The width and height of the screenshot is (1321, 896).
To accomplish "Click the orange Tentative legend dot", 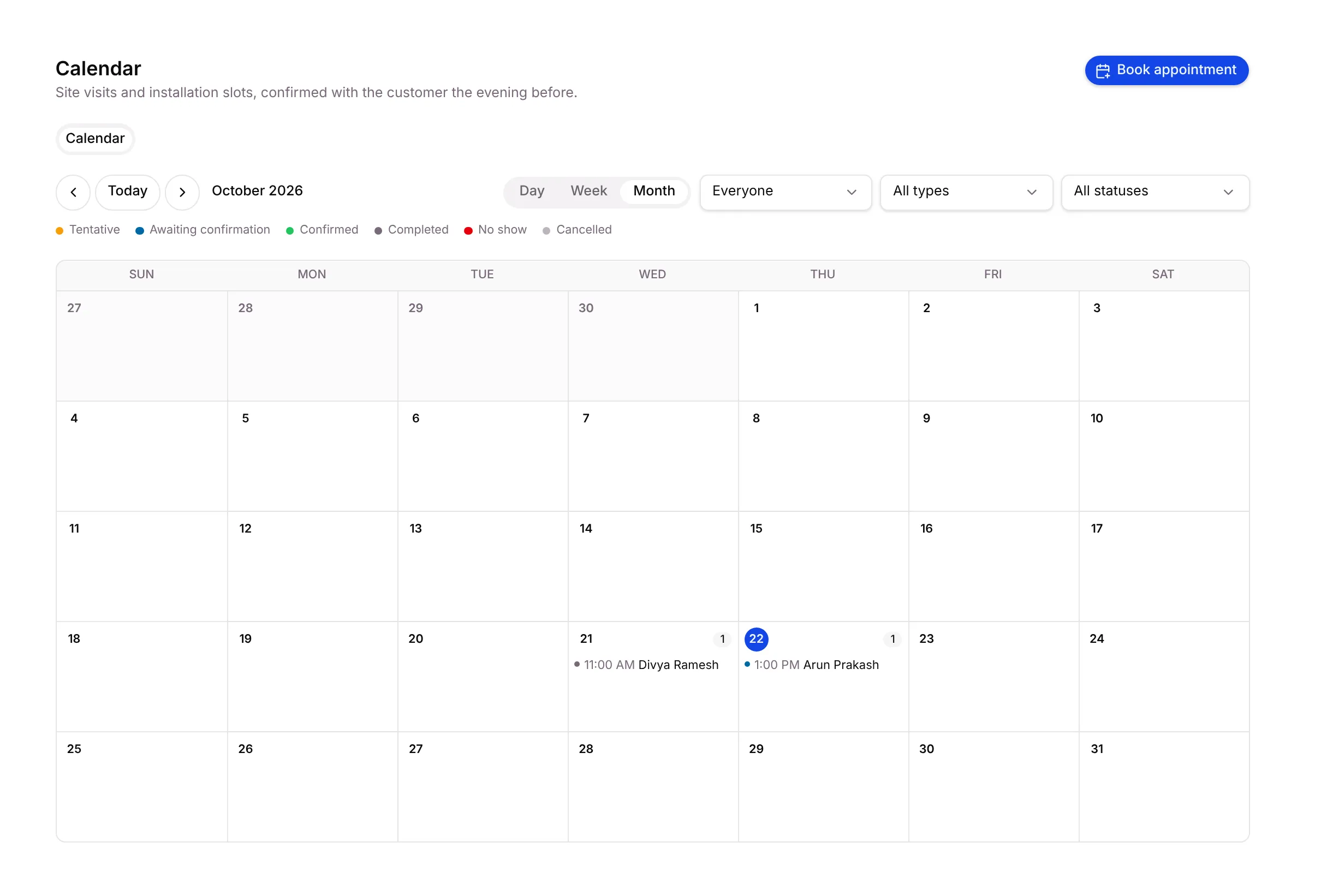I will tap(59, 231).
